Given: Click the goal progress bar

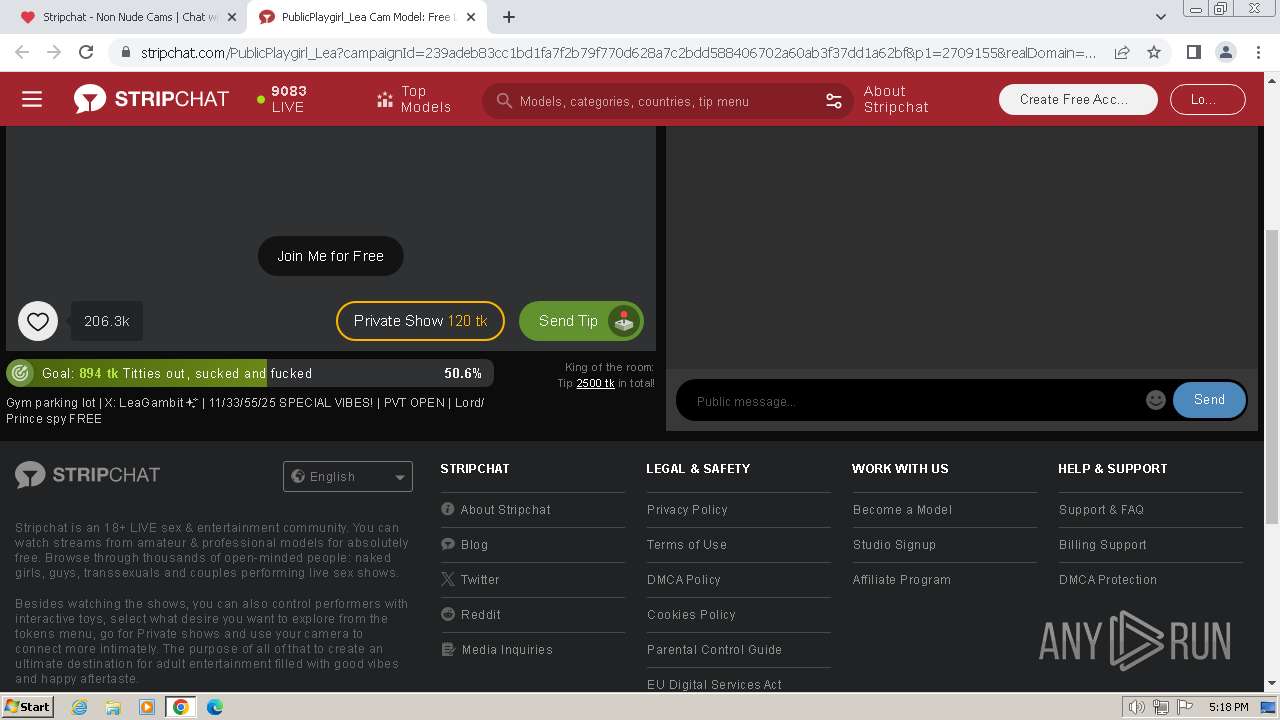Looking at the screenshot, I should (x=250, y=373).
